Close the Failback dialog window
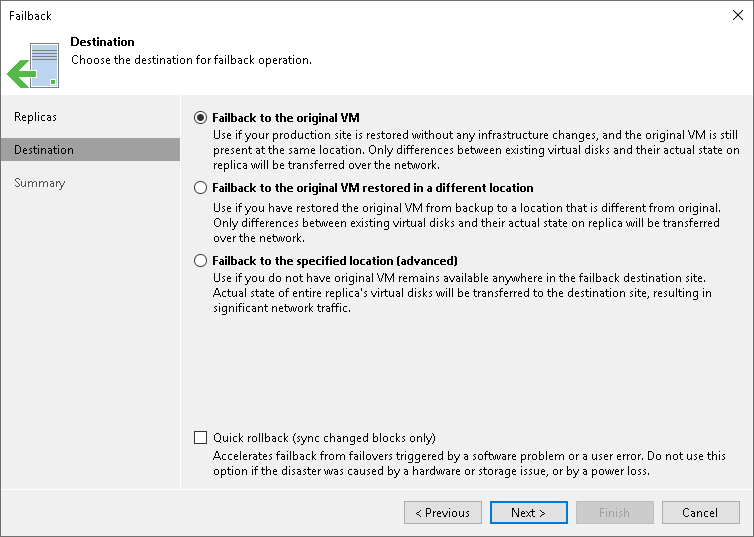Image resolution: width=754 pixels, height=537 pixels. click(735, 16)
